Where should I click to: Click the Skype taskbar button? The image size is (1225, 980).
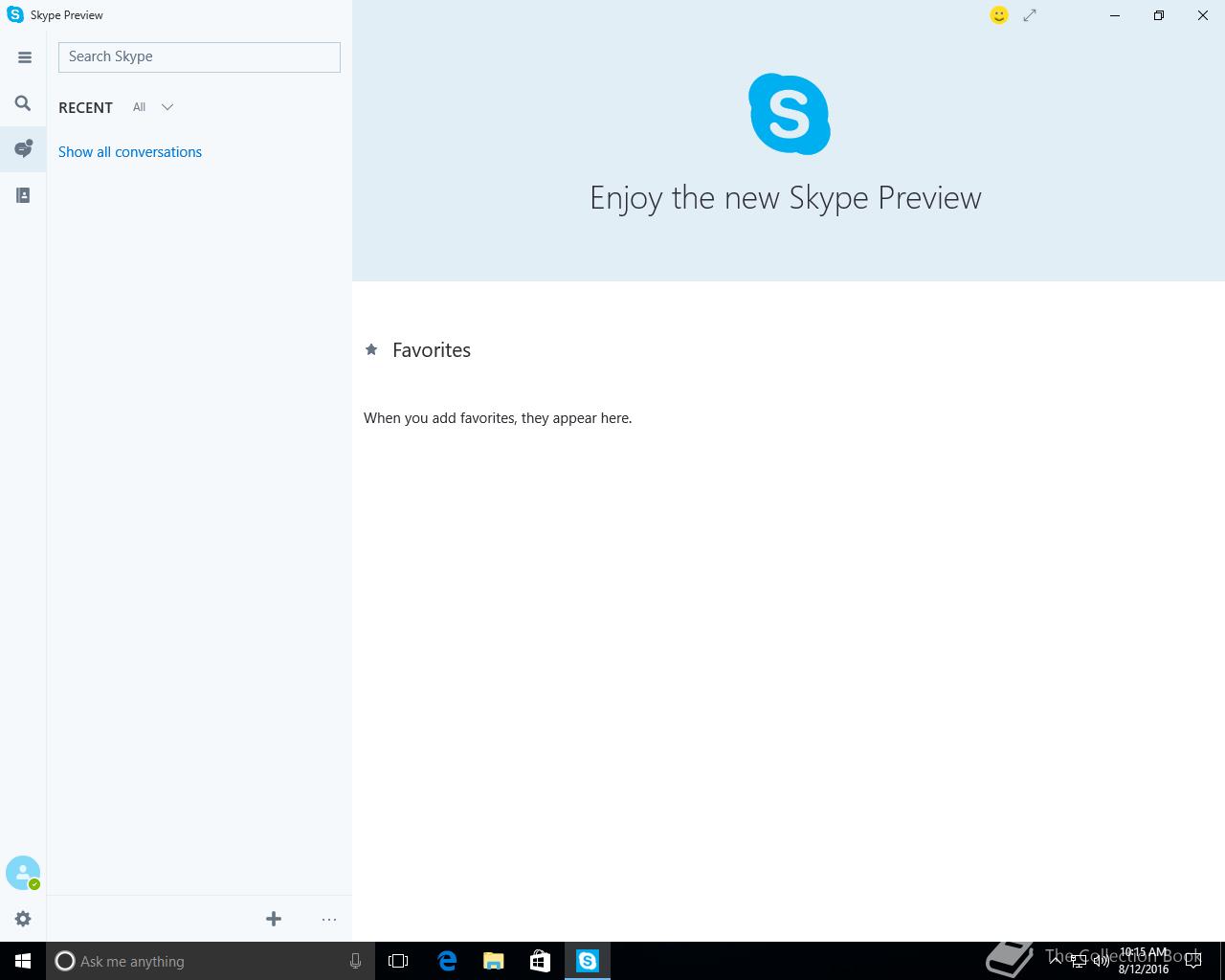588,961
